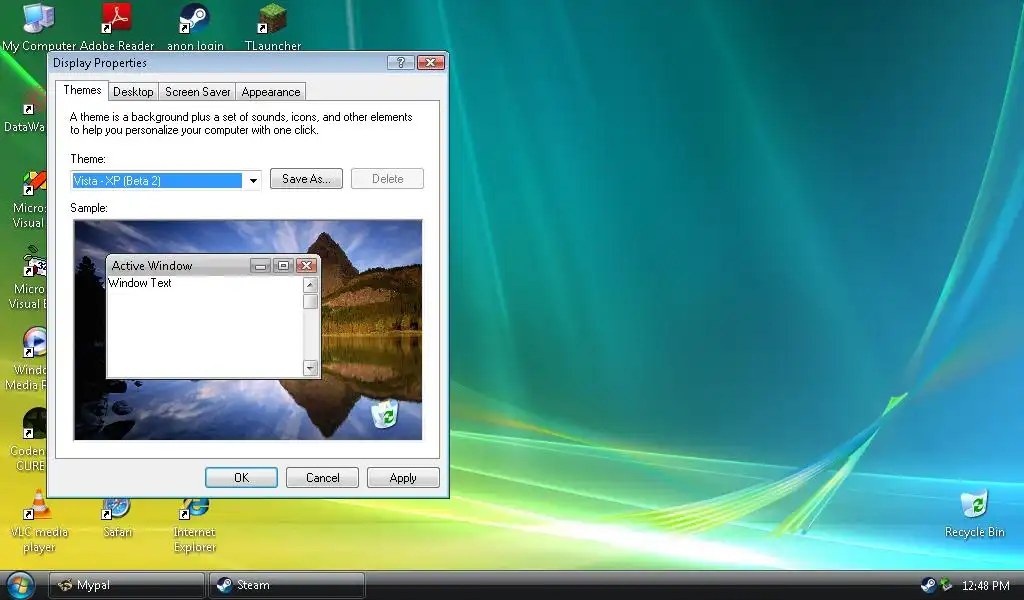Select the lower Microsoft Visual shortcut
This screenshot has height=600, width=1024.
(x=28, y=279)
